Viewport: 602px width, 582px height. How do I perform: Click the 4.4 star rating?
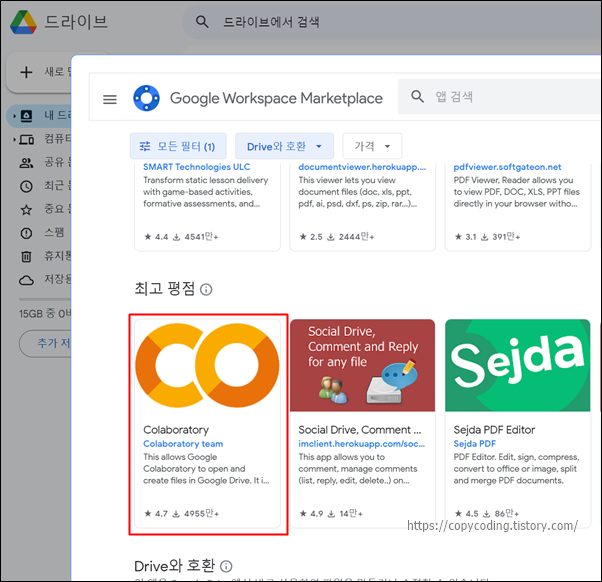[x=156, y=237]
